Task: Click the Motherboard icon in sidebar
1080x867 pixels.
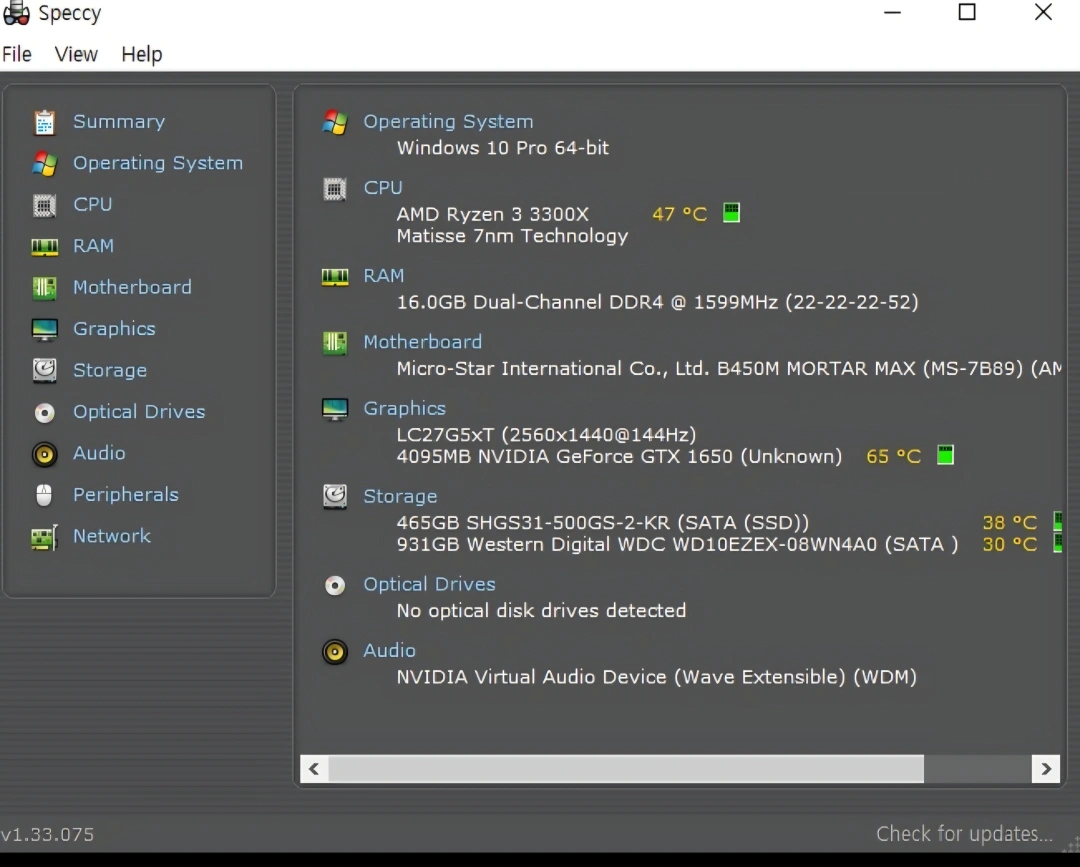Action: coord(45,287)
